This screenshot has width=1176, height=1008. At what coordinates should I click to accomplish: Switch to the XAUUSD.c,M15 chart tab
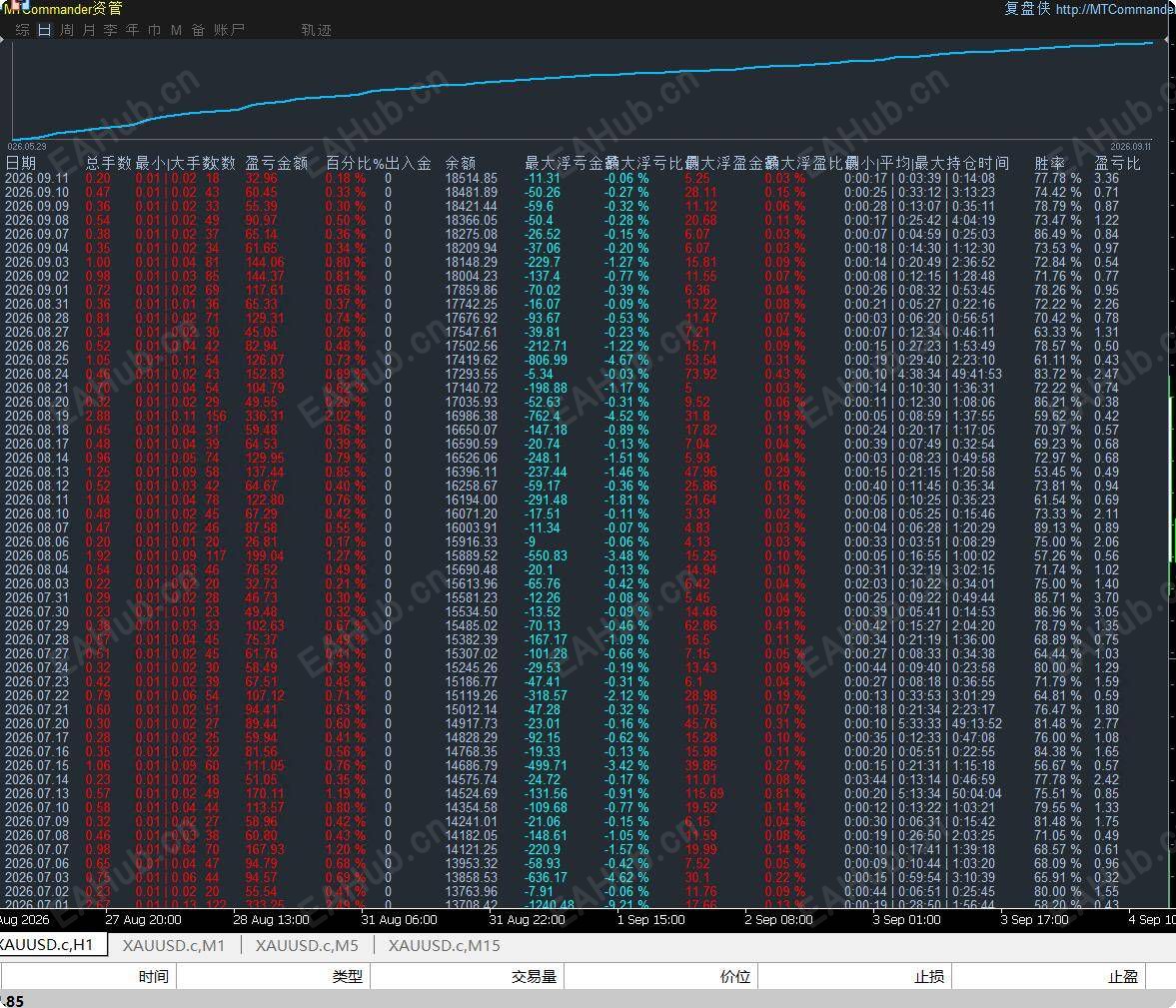pyautogui.click(x=444, y=945)
